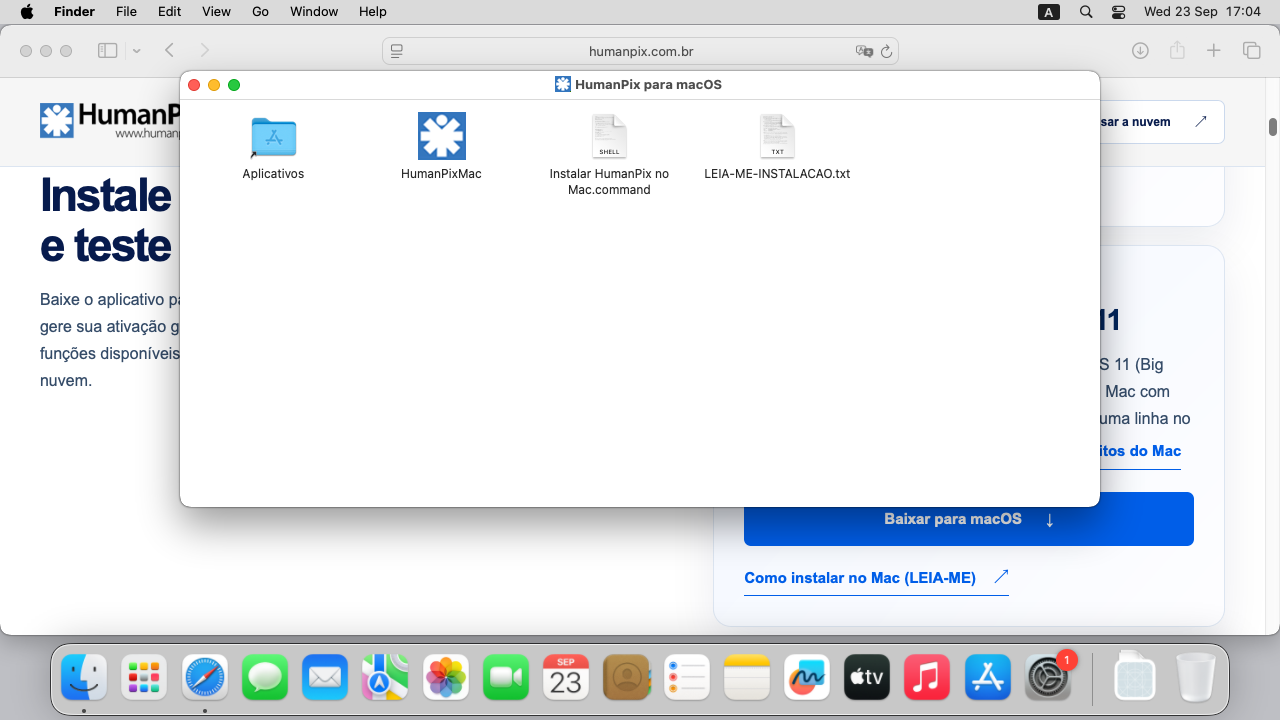Open the Window menu
Image resolution: width=1280 pixels, height=720 pixels.
point(314,12)
